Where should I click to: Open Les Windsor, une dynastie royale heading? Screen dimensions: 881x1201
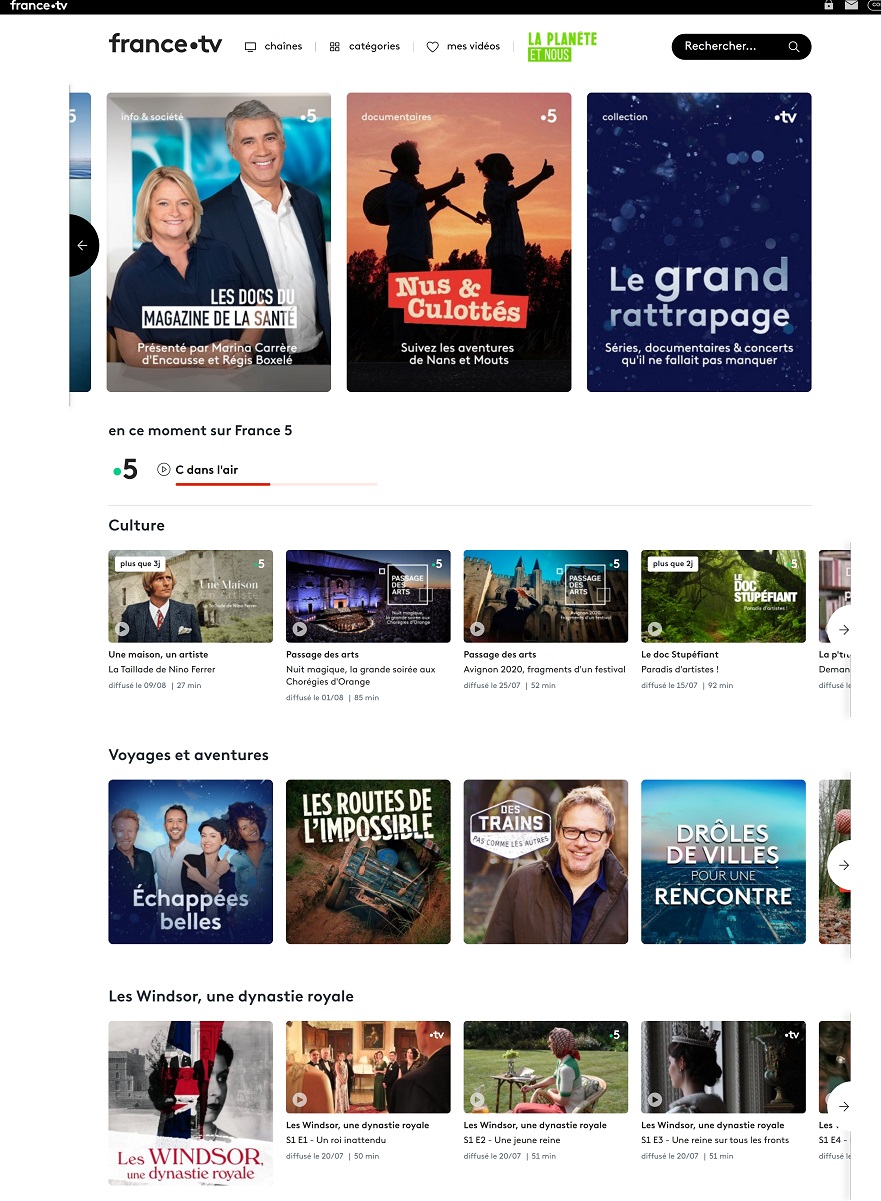point(231,996)
